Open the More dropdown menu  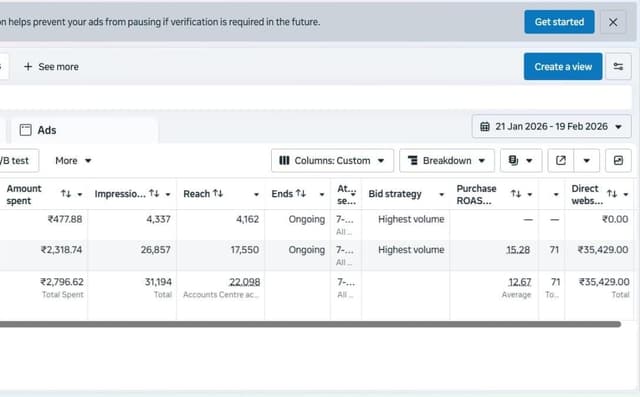pos(73,161)
